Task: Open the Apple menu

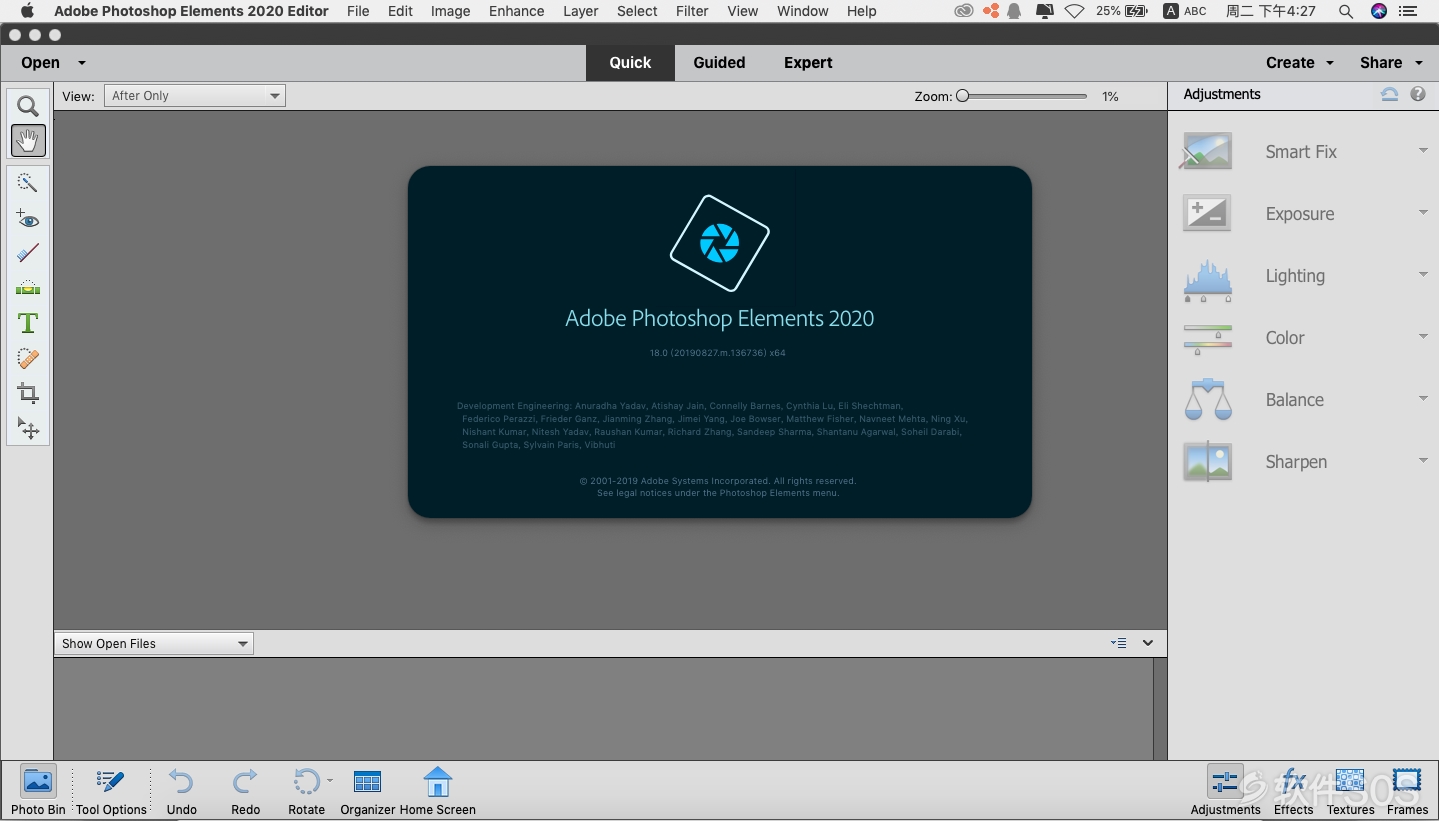Action: point(27,11)
